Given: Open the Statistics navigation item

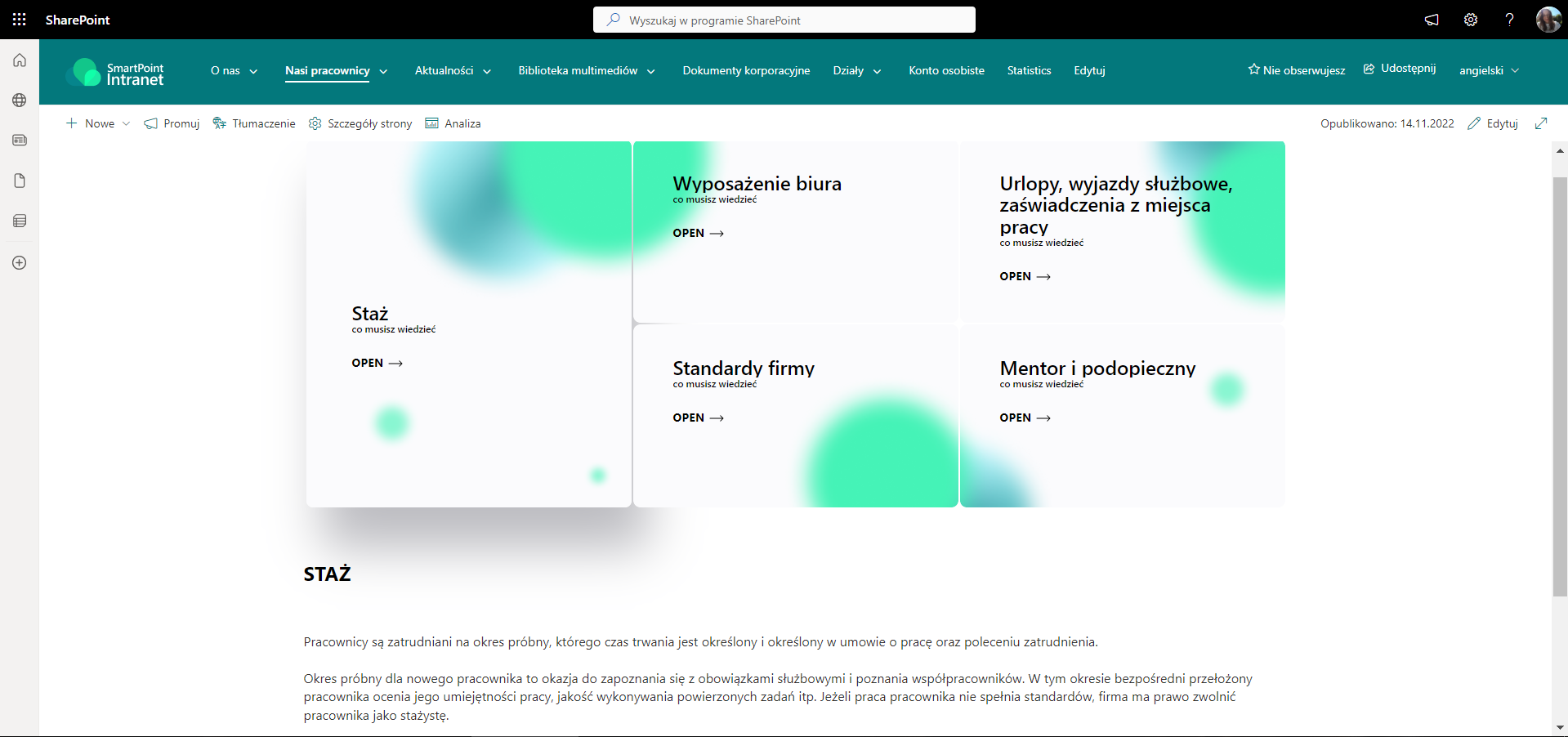Looking at the screenshot, I should coord(1029,71).
